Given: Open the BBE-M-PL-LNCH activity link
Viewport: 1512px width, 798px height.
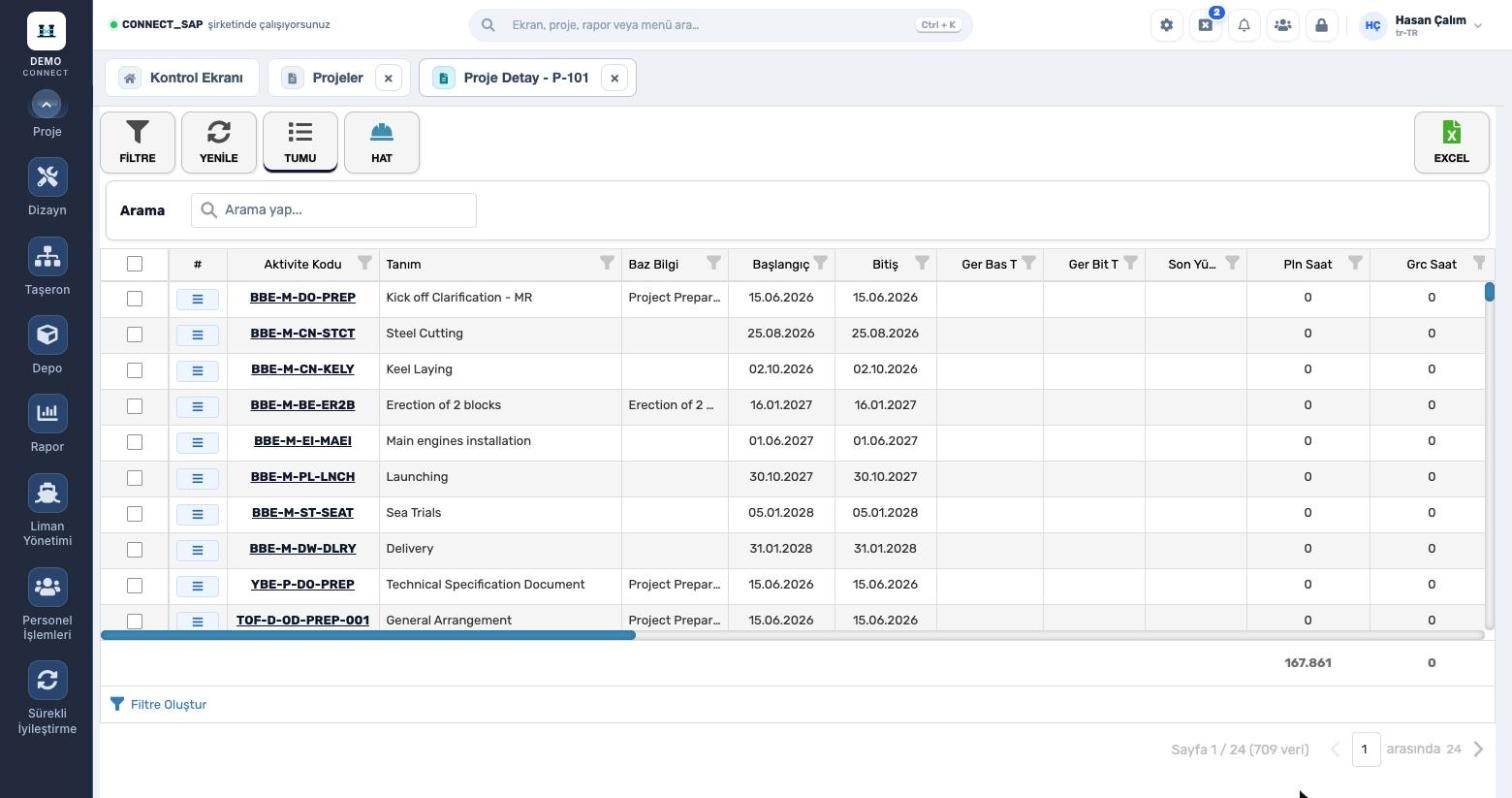Looking at the screenshot, I should (303, 477).
